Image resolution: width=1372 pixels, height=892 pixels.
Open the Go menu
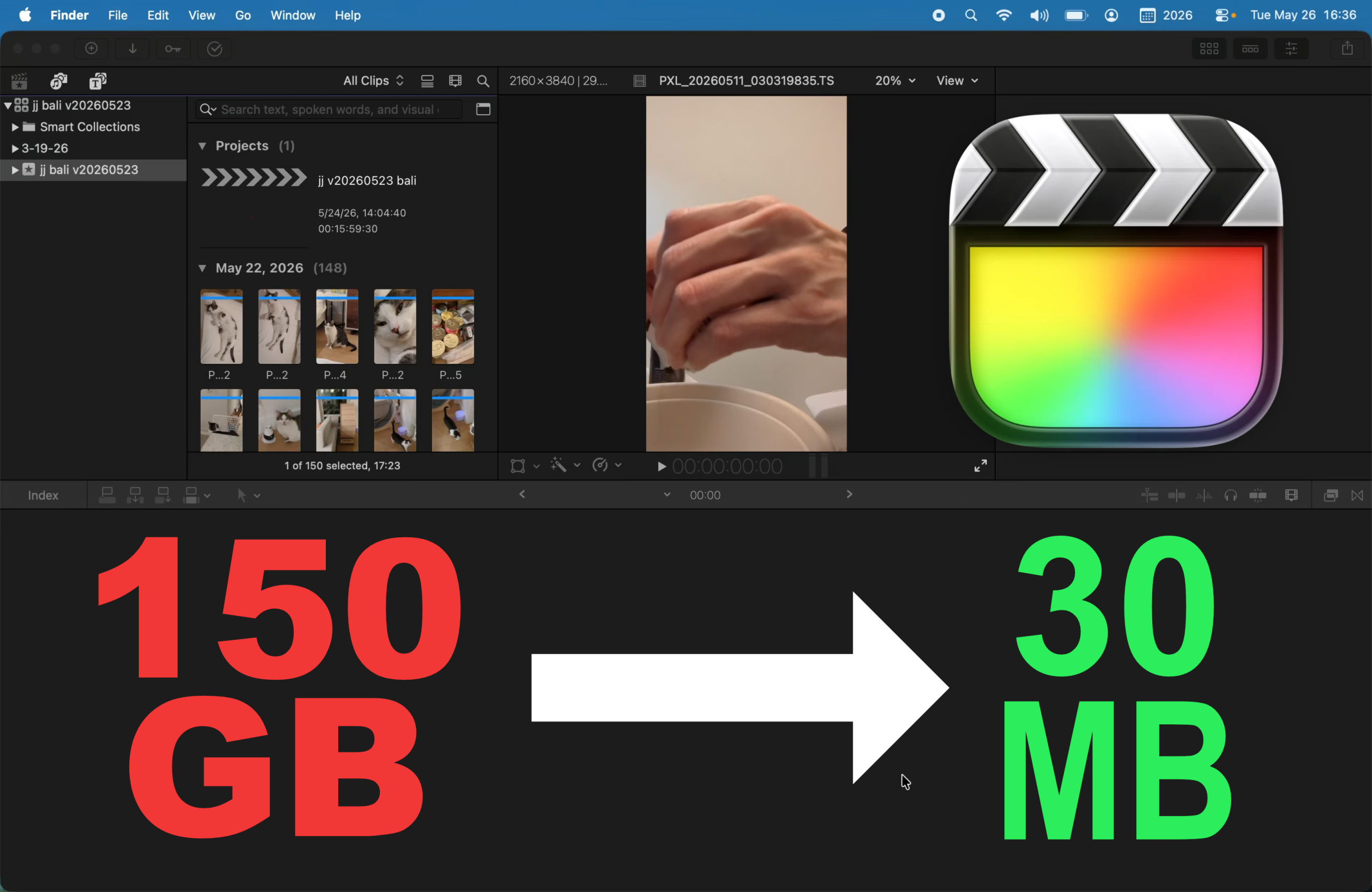(x=243, y=15)
